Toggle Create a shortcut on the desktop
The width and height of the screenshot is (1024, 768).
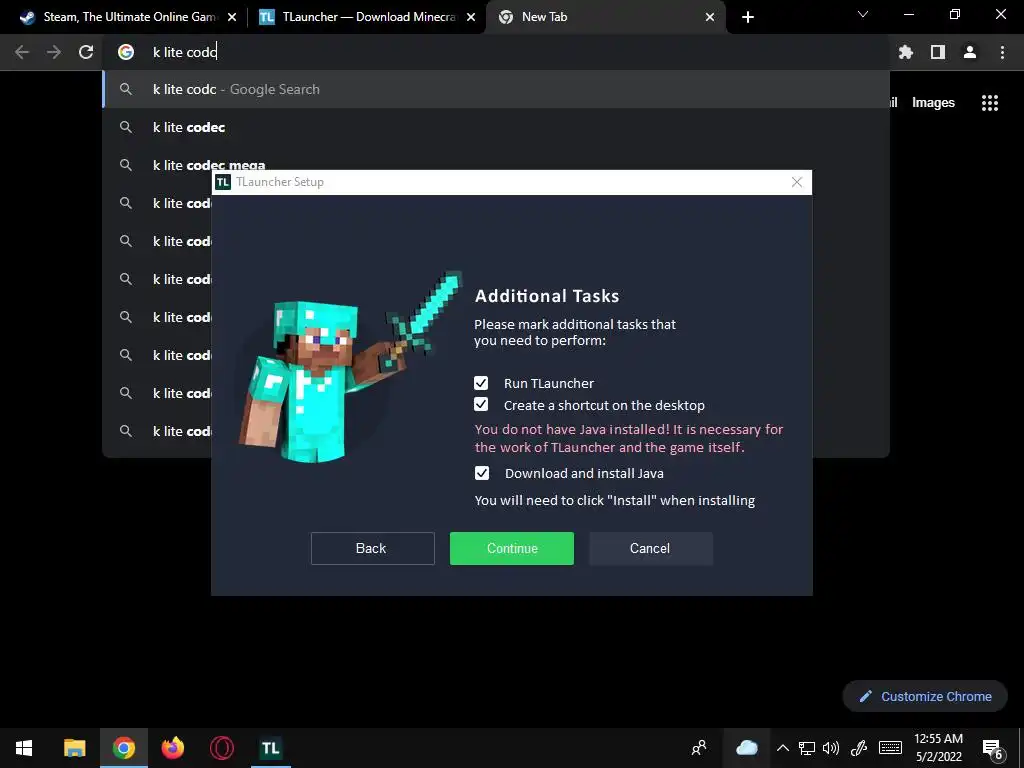(x=481, y=404)
